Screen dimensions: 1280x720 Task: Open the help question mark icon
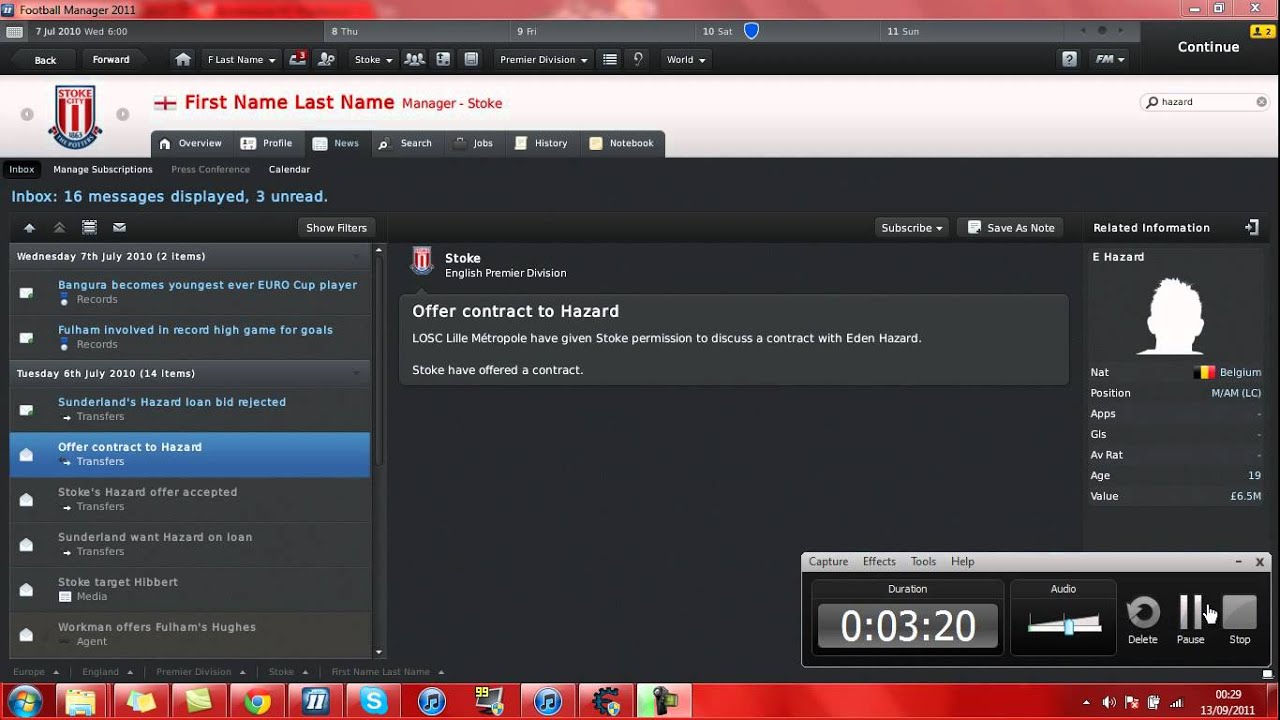click(x=1070, y=60)
